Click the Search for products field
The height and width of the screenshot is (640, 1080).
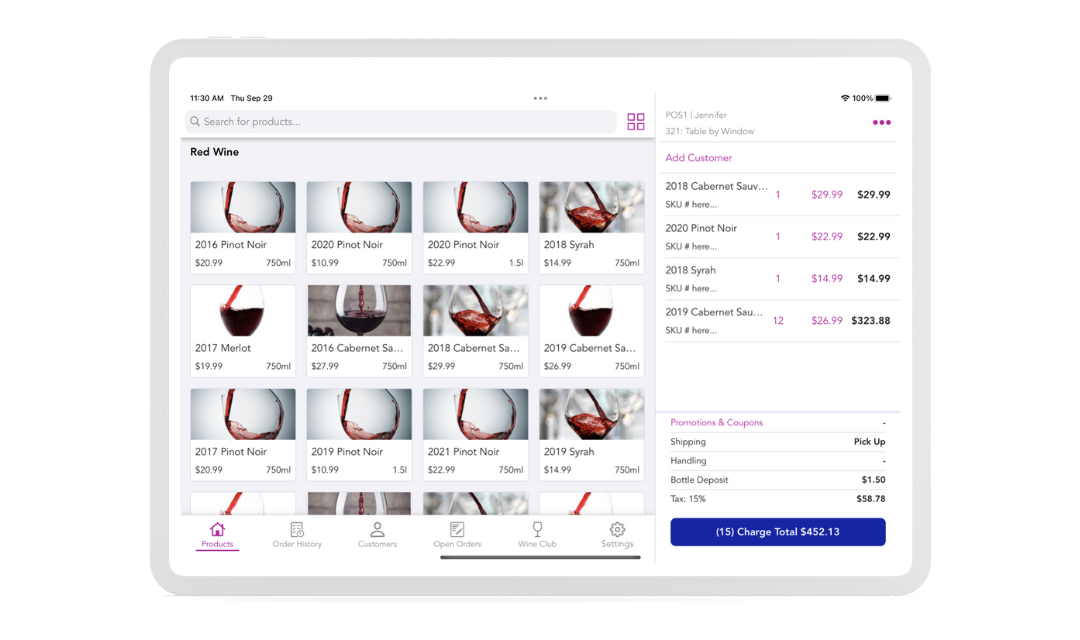click(x=400, y=122)
